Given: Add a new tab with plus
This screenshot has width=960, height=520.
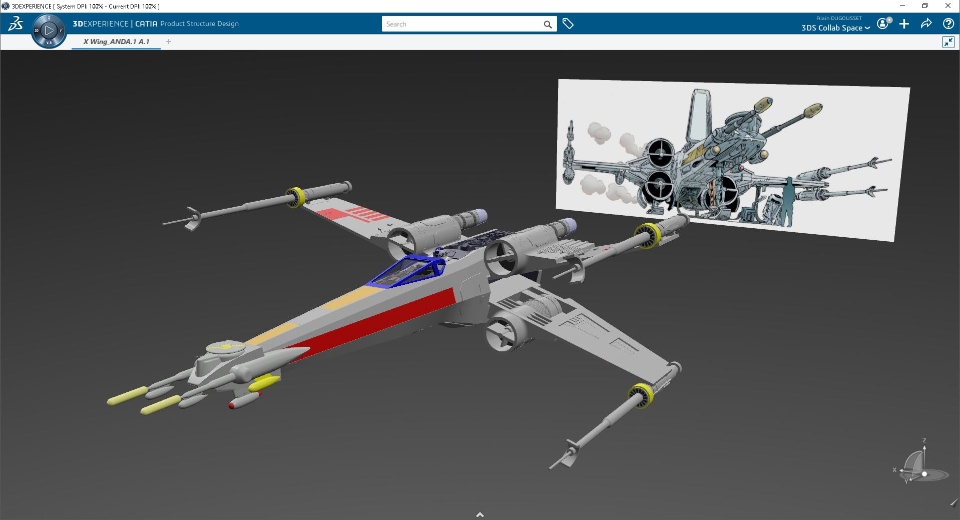Looking at the screenshot, I should coord(168,42).
